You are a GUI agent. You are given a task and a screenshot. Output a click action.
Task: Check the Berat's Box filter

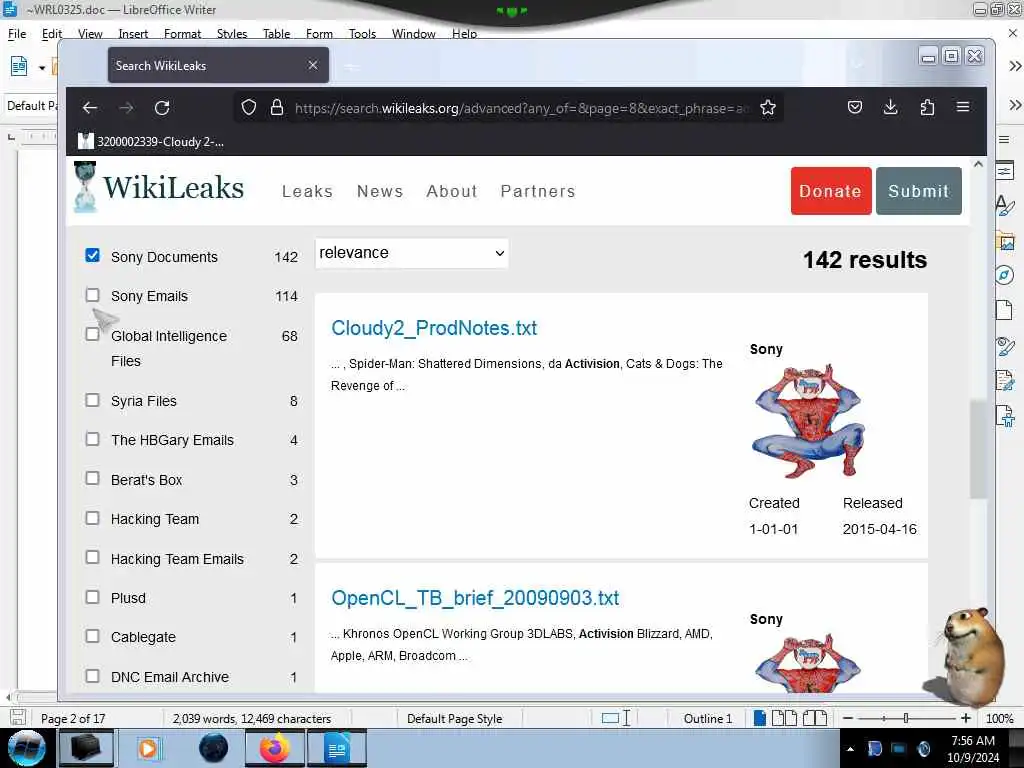point(93,479)
